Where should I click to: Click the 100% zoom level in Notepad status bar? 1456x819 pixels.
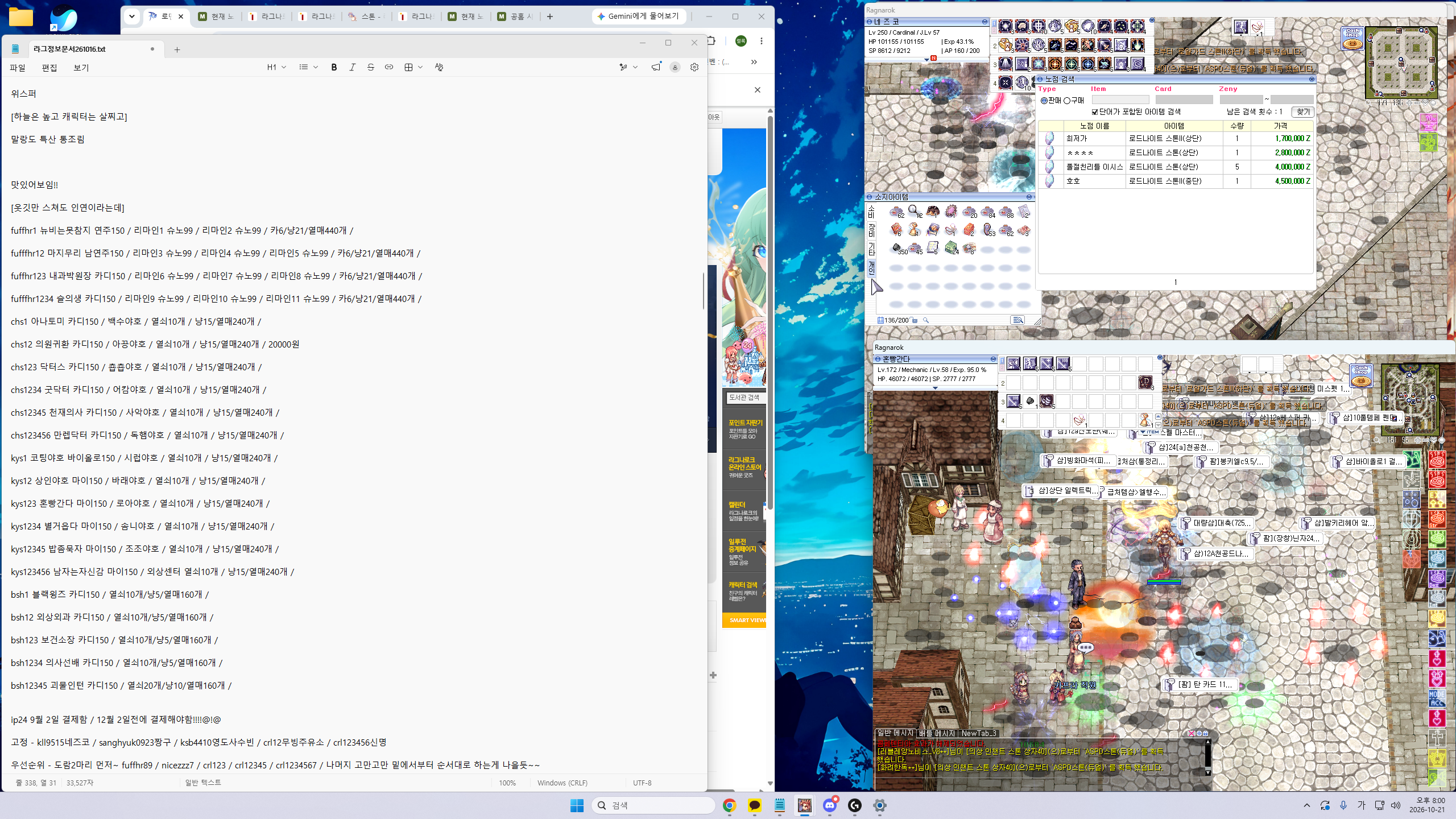(507, 783)
